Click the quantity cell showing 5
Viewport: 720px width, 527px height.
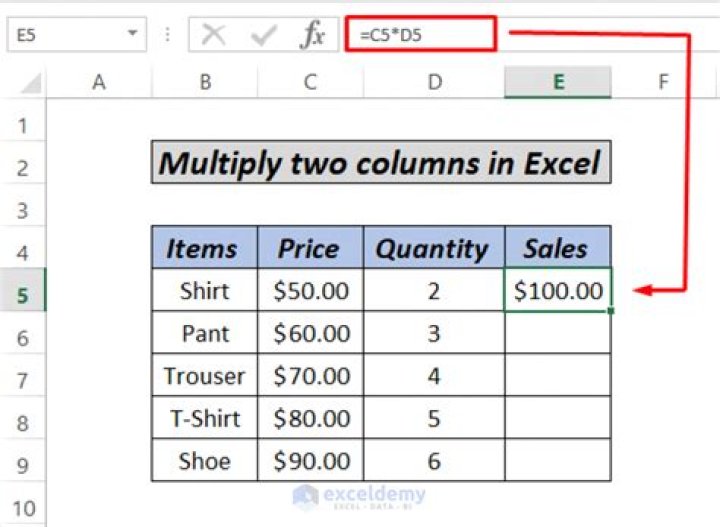(x=434, y=418)
